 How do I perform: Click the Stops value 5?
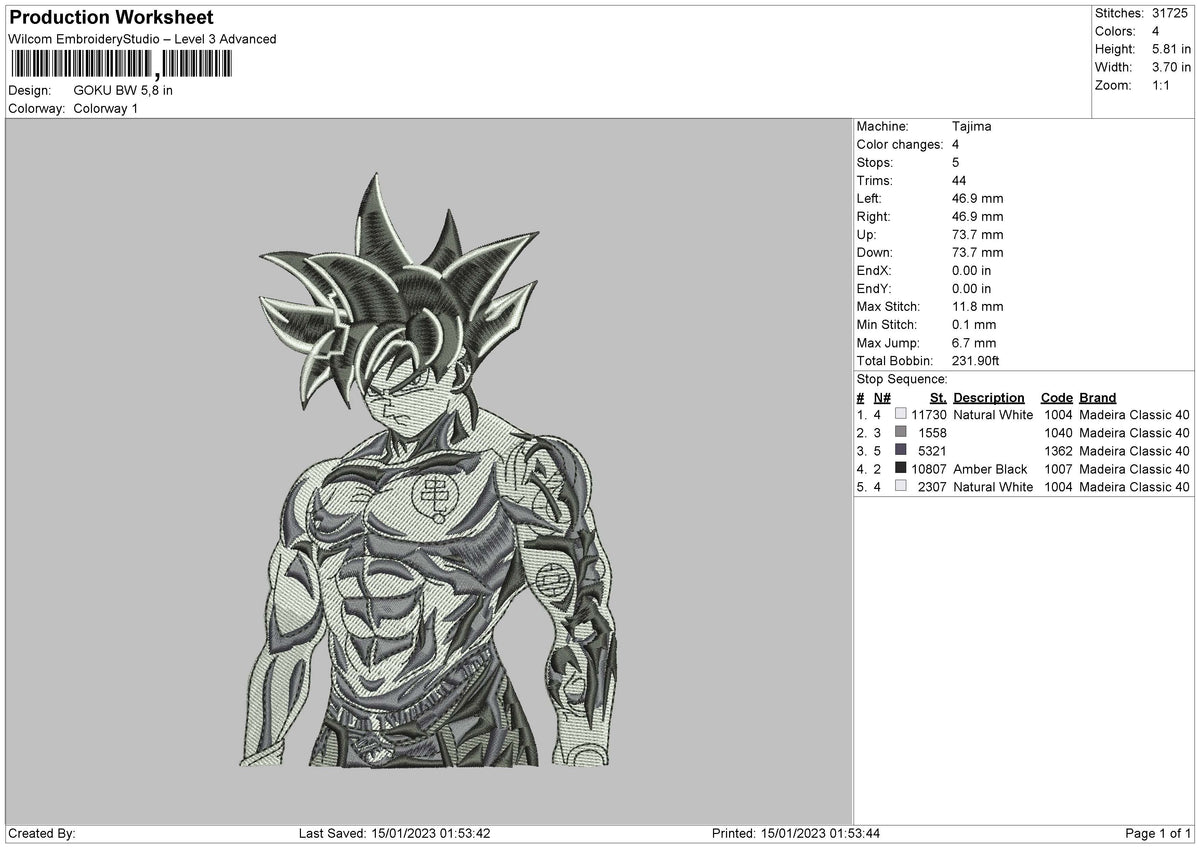pos(956,162)
